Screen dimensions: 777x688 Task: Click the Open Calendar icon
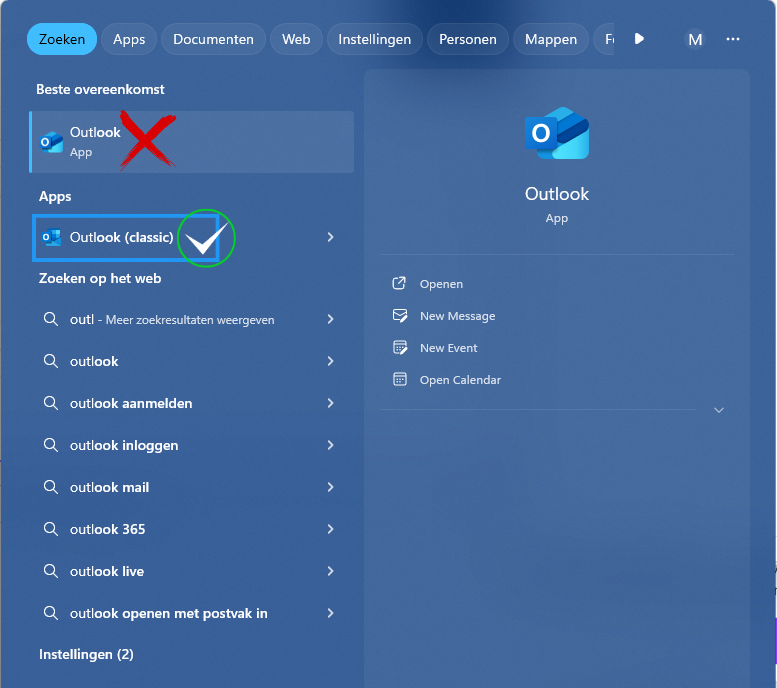[x=400, y=379]
